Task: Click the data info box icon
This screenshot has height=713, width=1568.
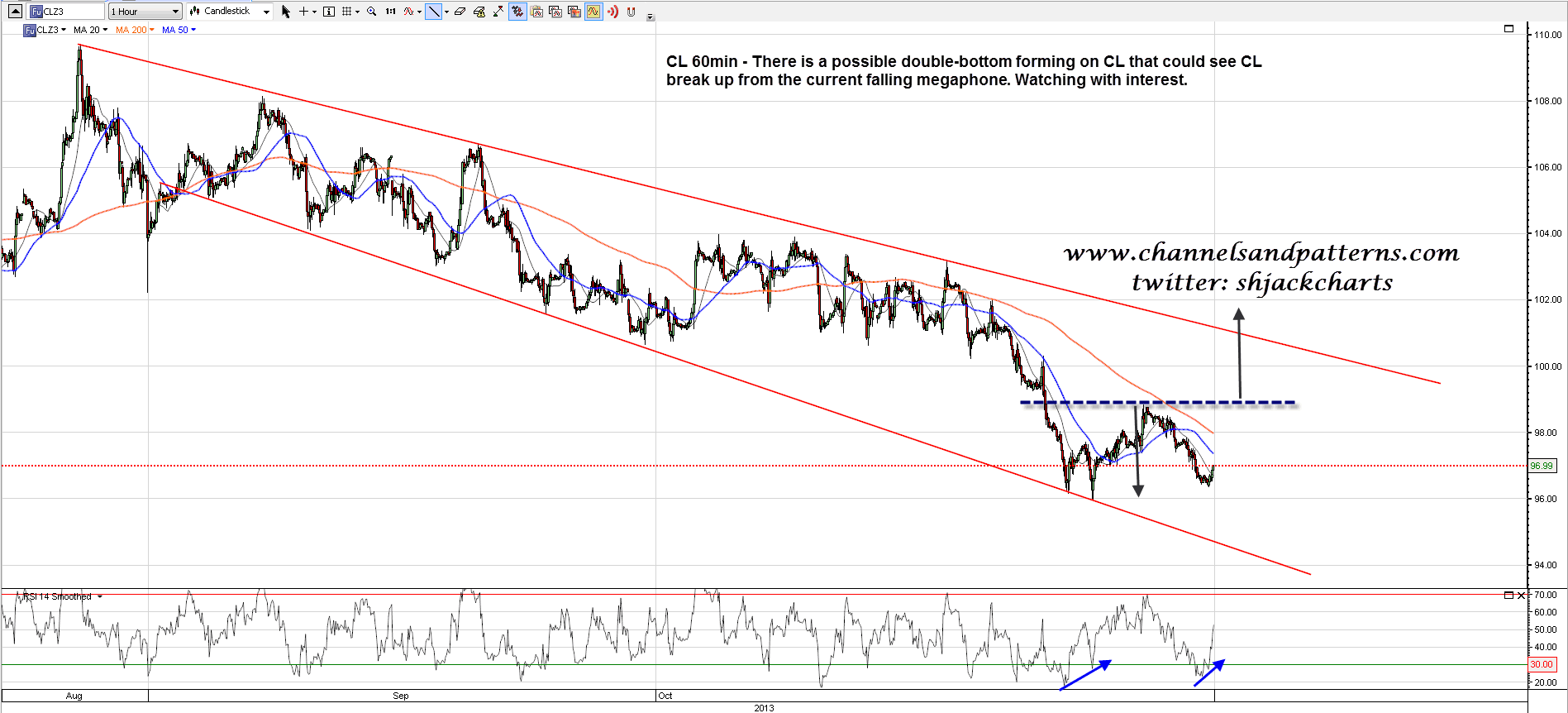Action: pos(329,12)
